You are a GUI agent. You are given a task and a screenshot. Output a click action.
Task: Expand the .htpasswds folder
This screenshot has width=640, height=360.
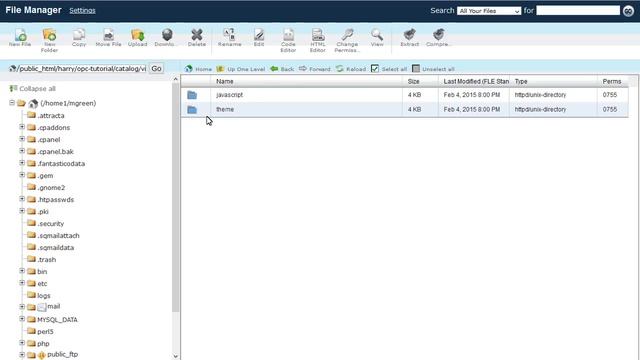click(22, 199)
